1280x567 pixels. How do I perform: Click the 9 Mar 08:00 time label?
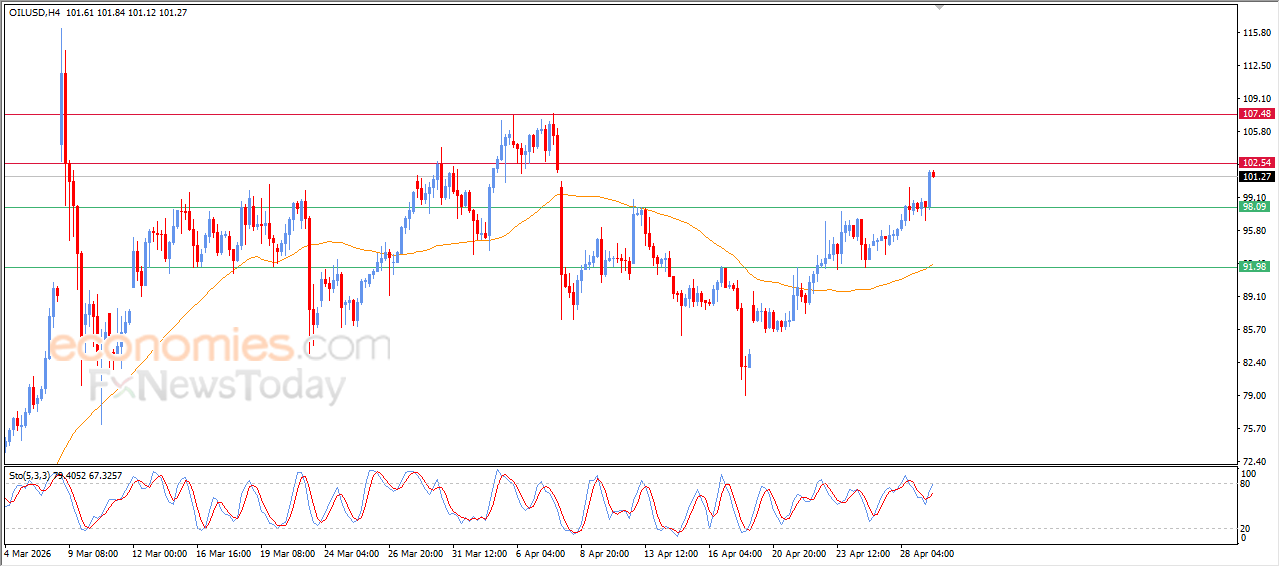[x=92, y=553]
